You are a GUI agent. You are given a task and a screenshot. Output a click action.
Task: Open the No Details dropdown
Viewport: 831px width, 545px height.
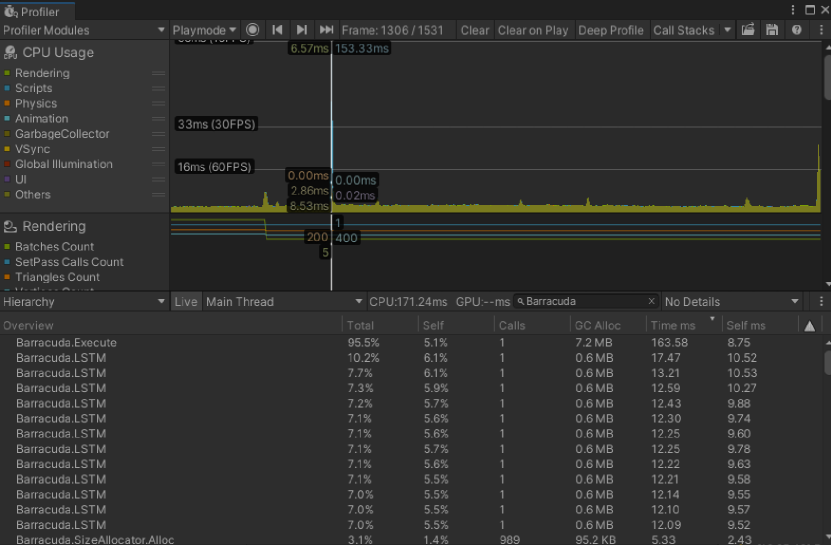732,301
